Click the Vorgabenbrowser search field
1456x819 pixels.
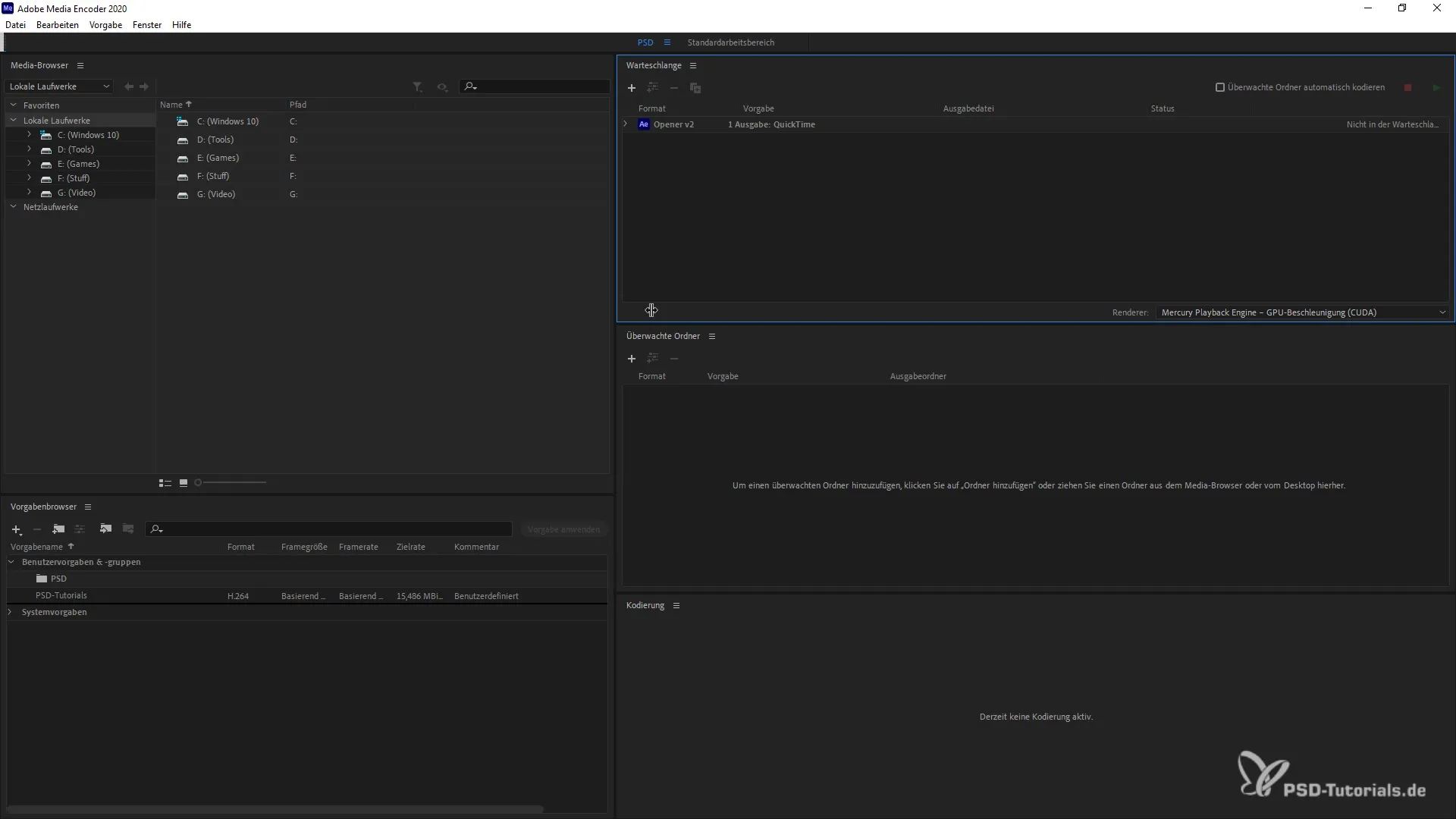pyautogui.click(x=329, y=529)
